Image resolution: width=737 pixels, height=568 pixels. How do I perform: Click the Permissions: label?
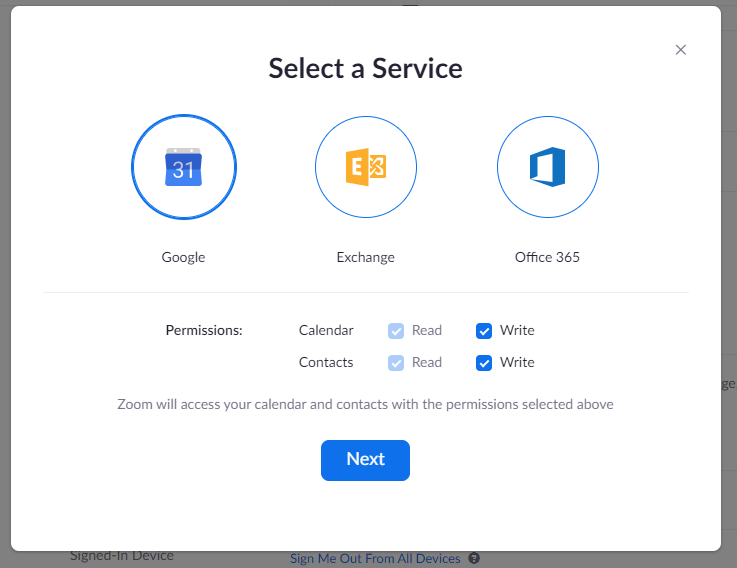[x=204, y=330]
